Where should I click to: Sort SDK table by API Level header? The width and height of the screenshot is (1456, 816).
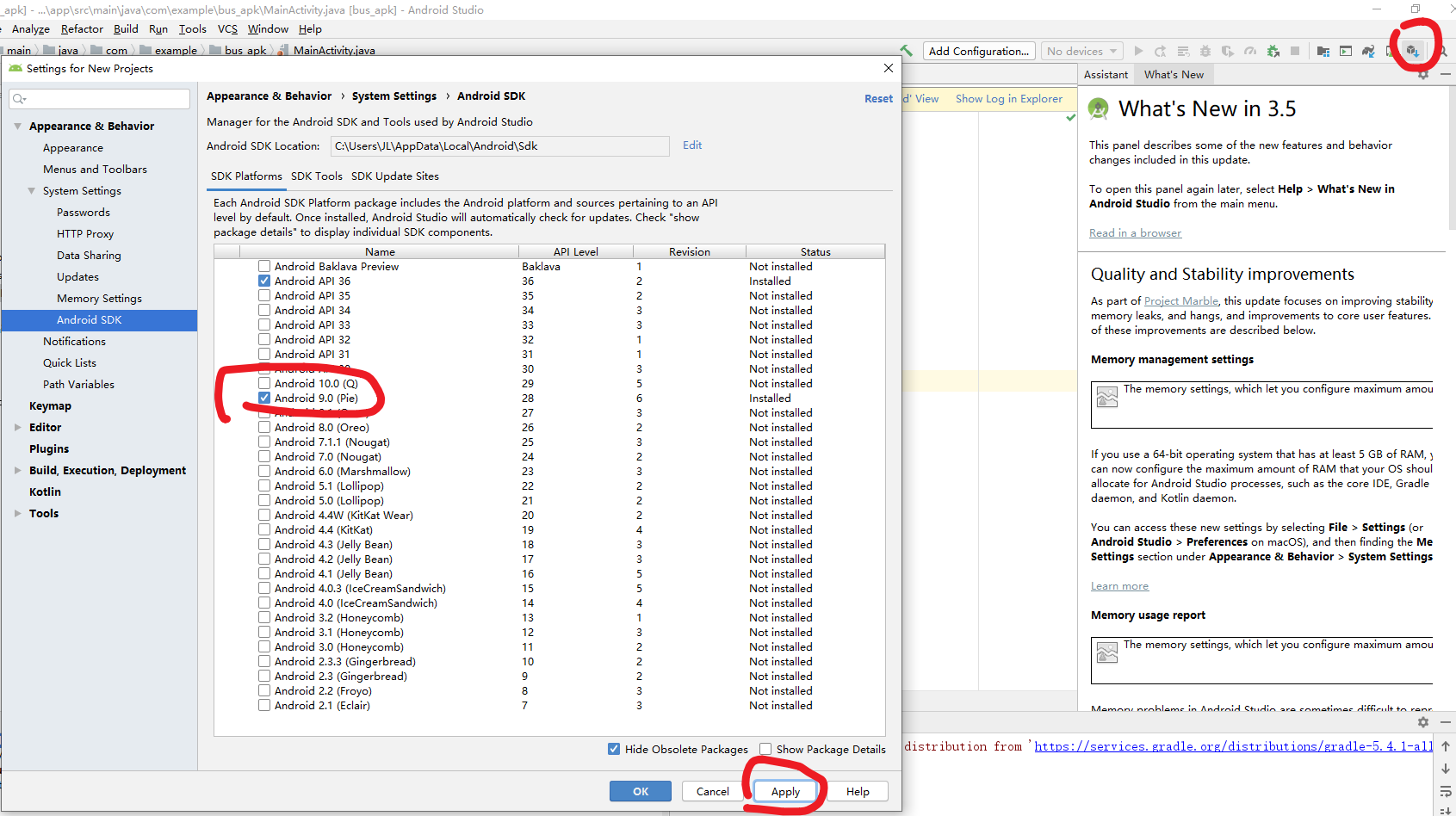tap(575, 251)
